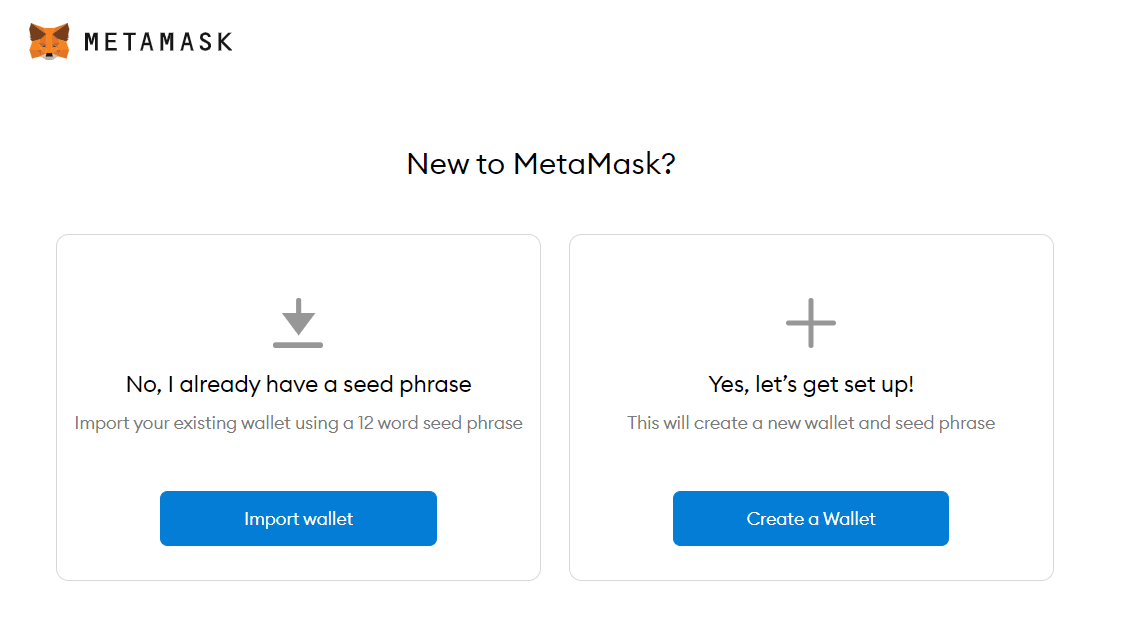Screen dimensions: 1122x623
Task: Select the 'New to MetaMask?' heading
Action: [x=541, y=163]
